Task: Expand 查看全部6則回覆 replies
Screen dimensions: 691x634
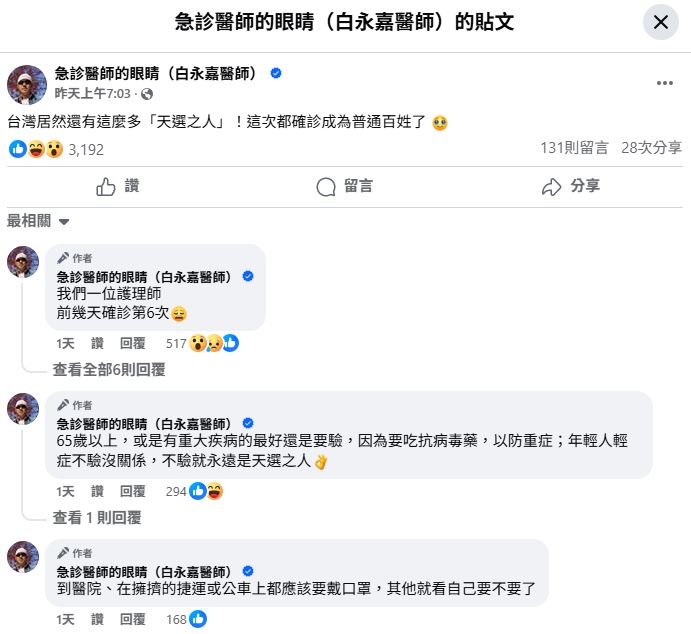Action: (109, 369)
